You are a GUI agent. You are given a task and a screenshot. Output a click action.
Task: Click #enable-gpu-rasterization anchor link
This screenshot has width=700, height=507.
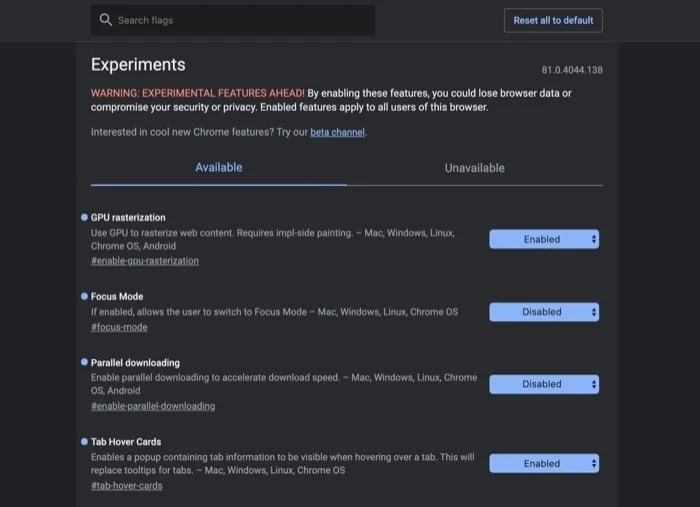click(144, 261)
